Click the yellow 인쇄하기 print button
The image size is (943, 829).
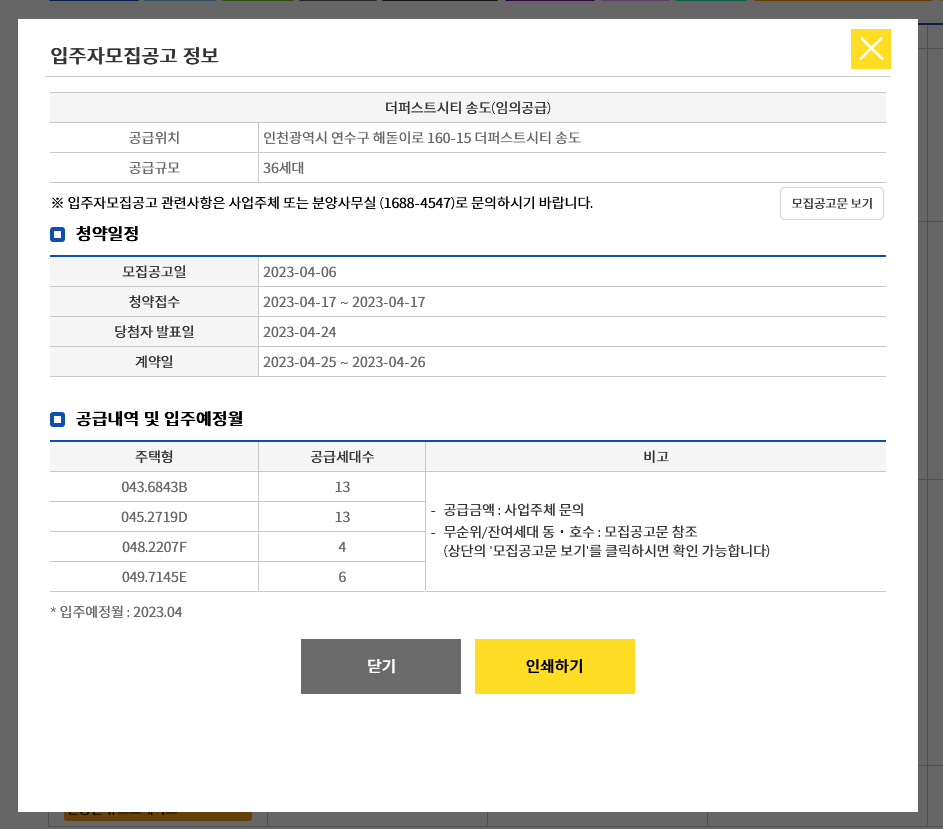coord(554,666)
